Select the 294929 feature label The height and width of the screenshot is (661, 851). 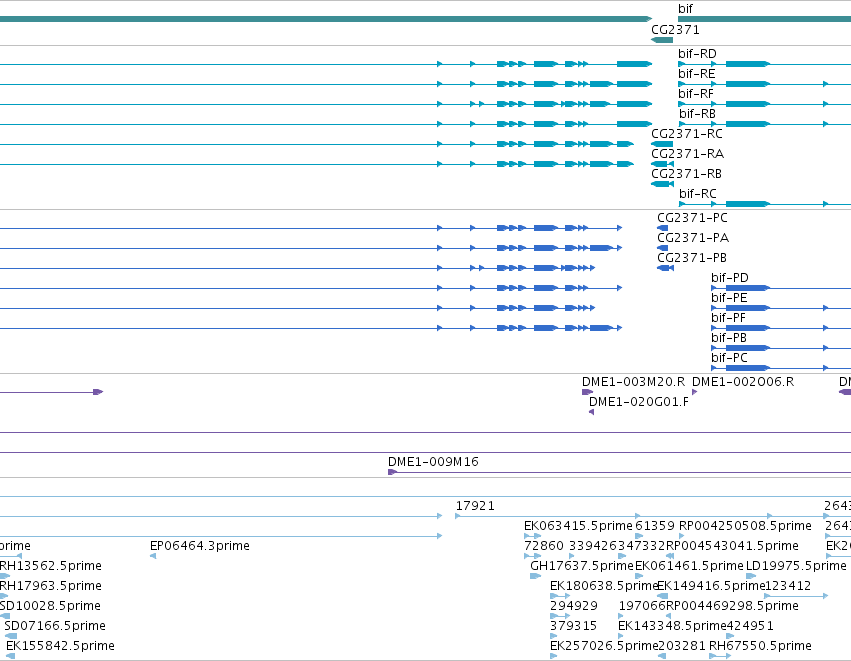pyautogui.click(x=574, y=606)
